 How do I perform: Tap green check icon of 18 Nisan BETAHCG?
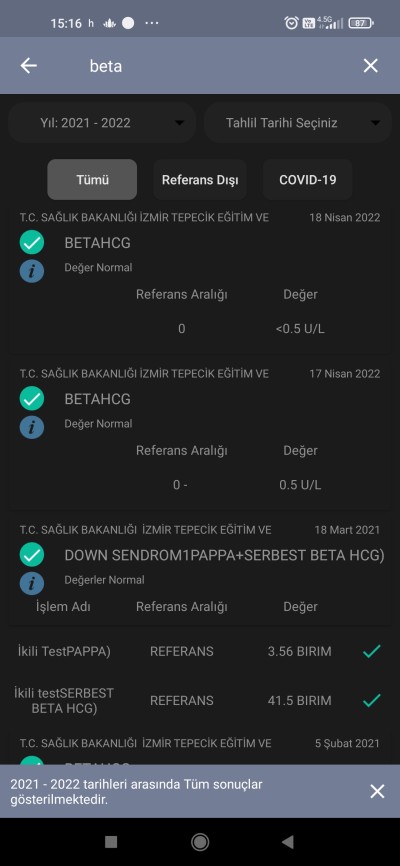(x=31, y=243)
